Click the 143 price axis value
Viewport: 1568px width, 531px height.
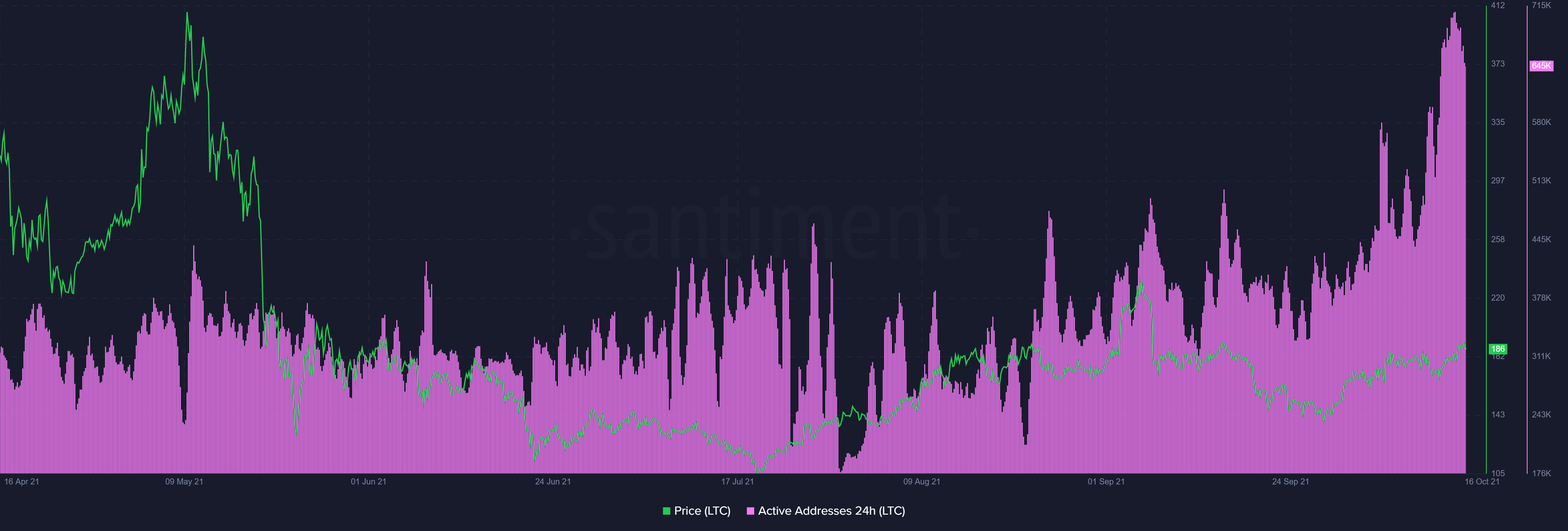[x=1497, y=415]
